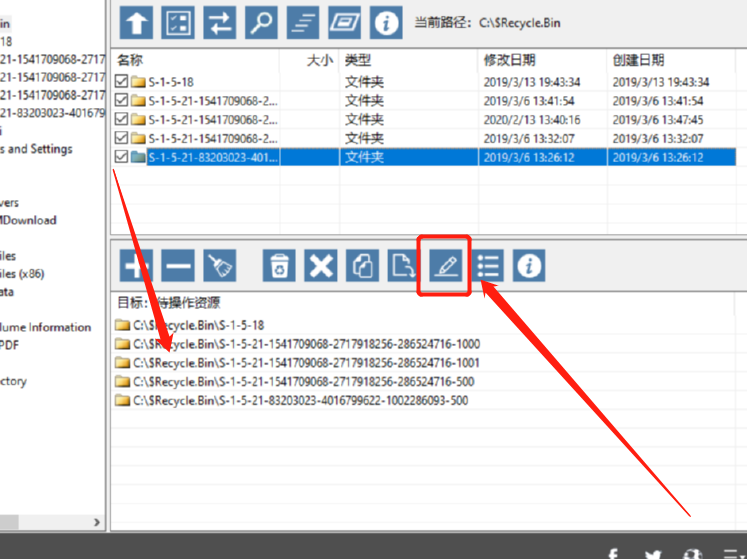Open 'PDF' in the folder tree
The image size is (747, 560).
(10, 346)
